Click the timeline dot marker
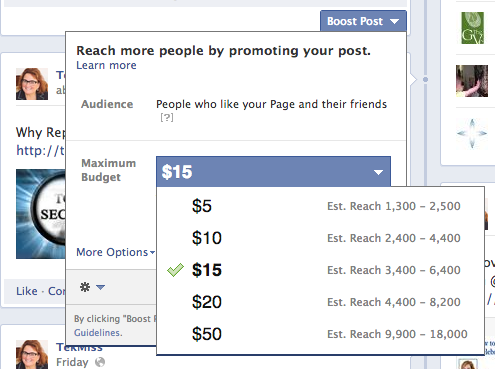The width and height of the screenshot is (495, 369). tap(425, 79)
